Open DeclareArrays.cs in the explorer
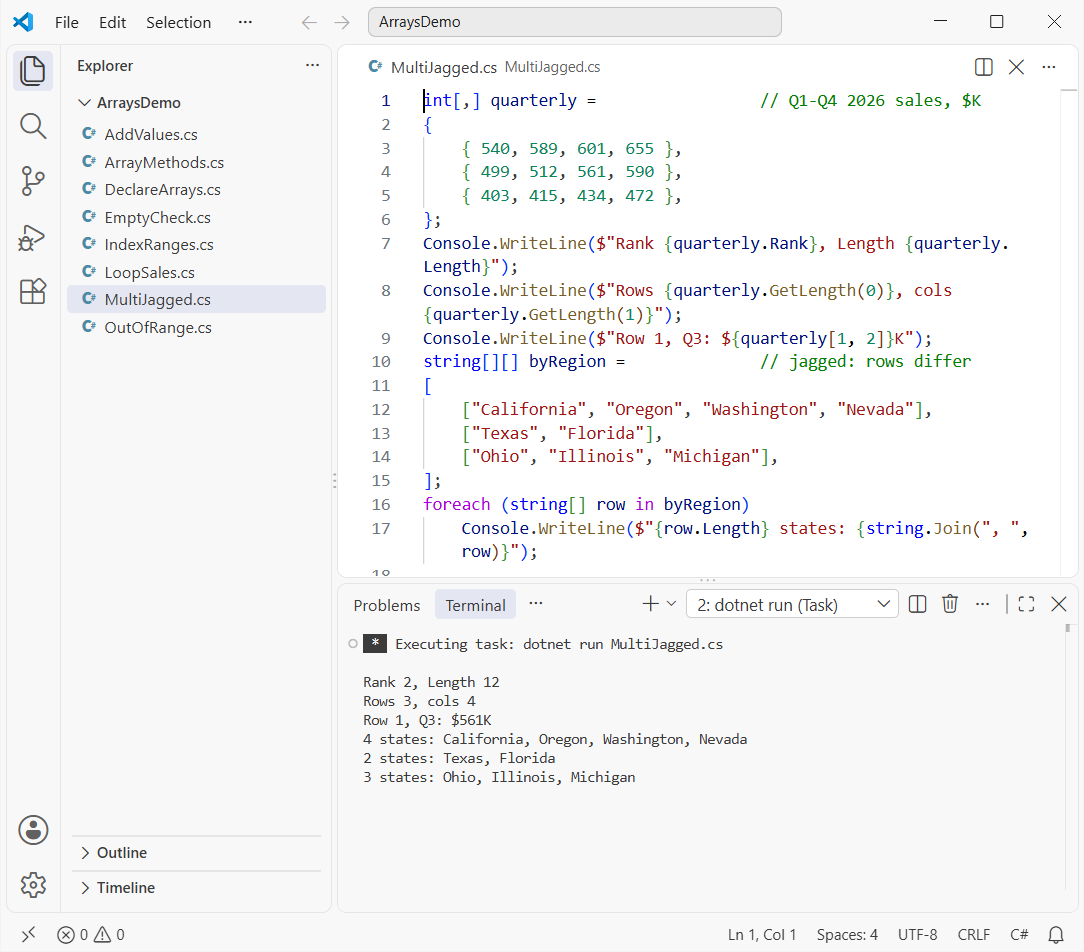This screenshot has height=952, width=1084. tap(197, 189)
